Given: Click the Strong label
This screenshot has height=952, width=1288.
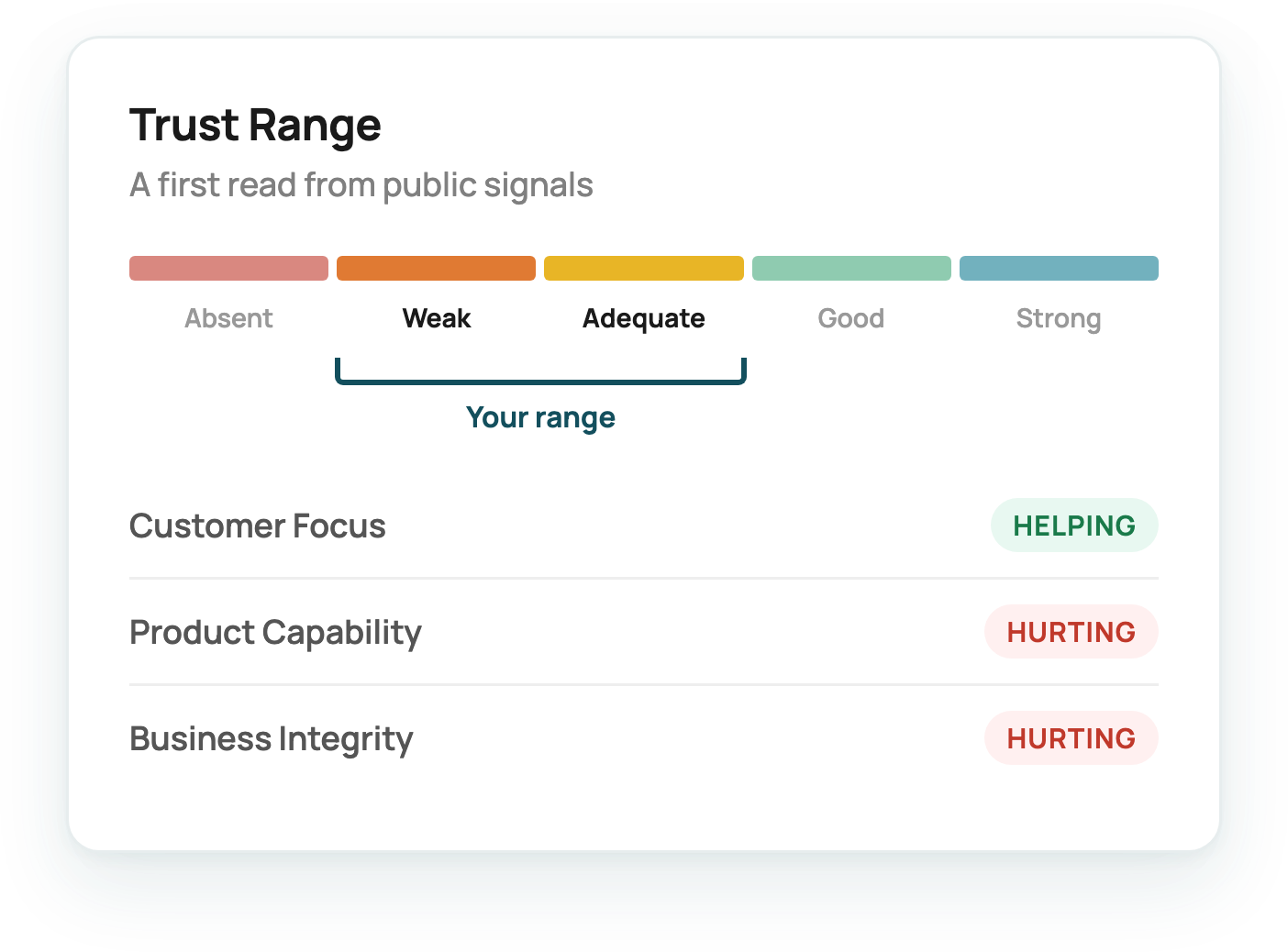Looking at the screenshot, I should (x=1059, y=319).
